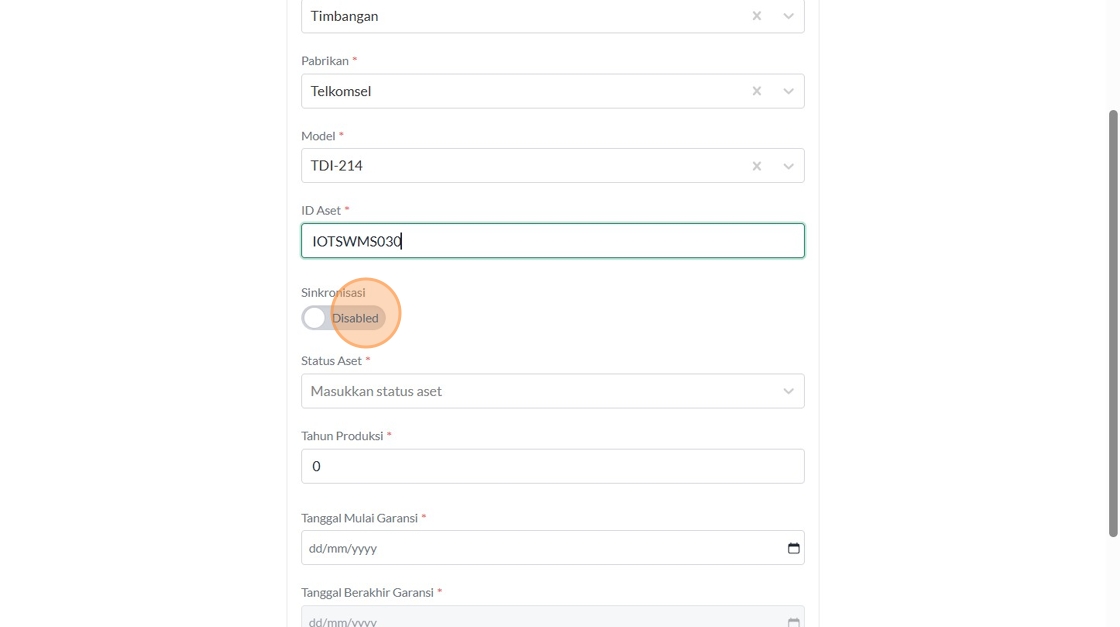The height and width of the screenshot is (627, 1120).
Task: Expand the Pabrikan dropdown chevron
Action: [788, 91]
